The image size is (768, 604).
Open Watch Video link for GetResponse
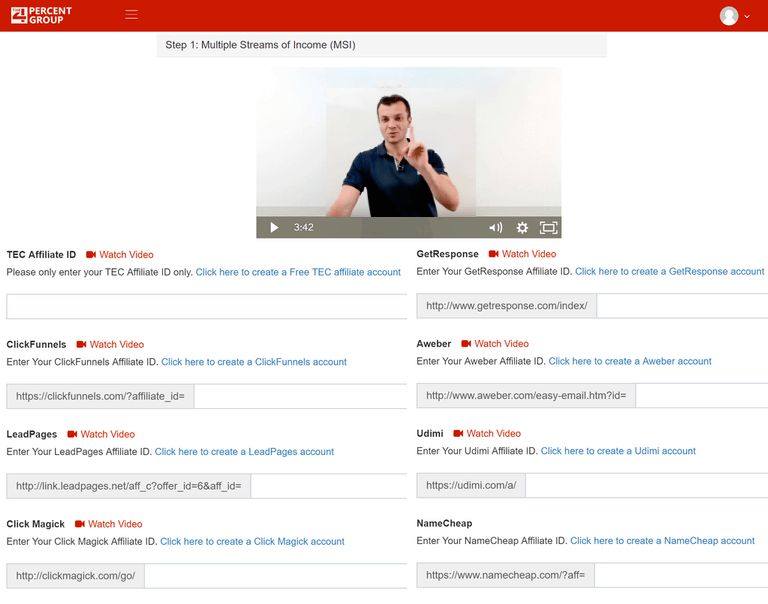(529, 254)
